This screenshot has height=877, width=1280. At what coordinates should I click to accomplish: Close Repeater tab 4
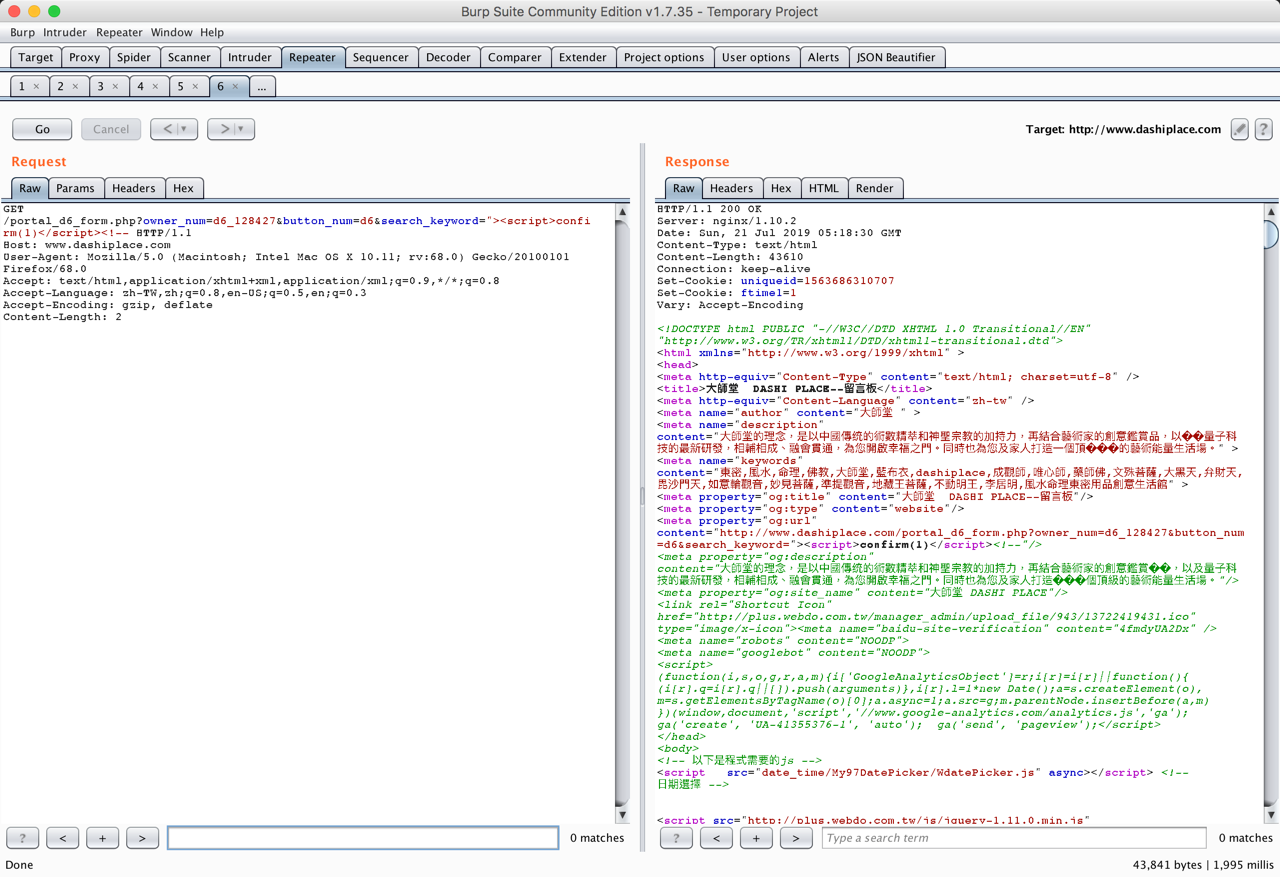coord(155,87)
